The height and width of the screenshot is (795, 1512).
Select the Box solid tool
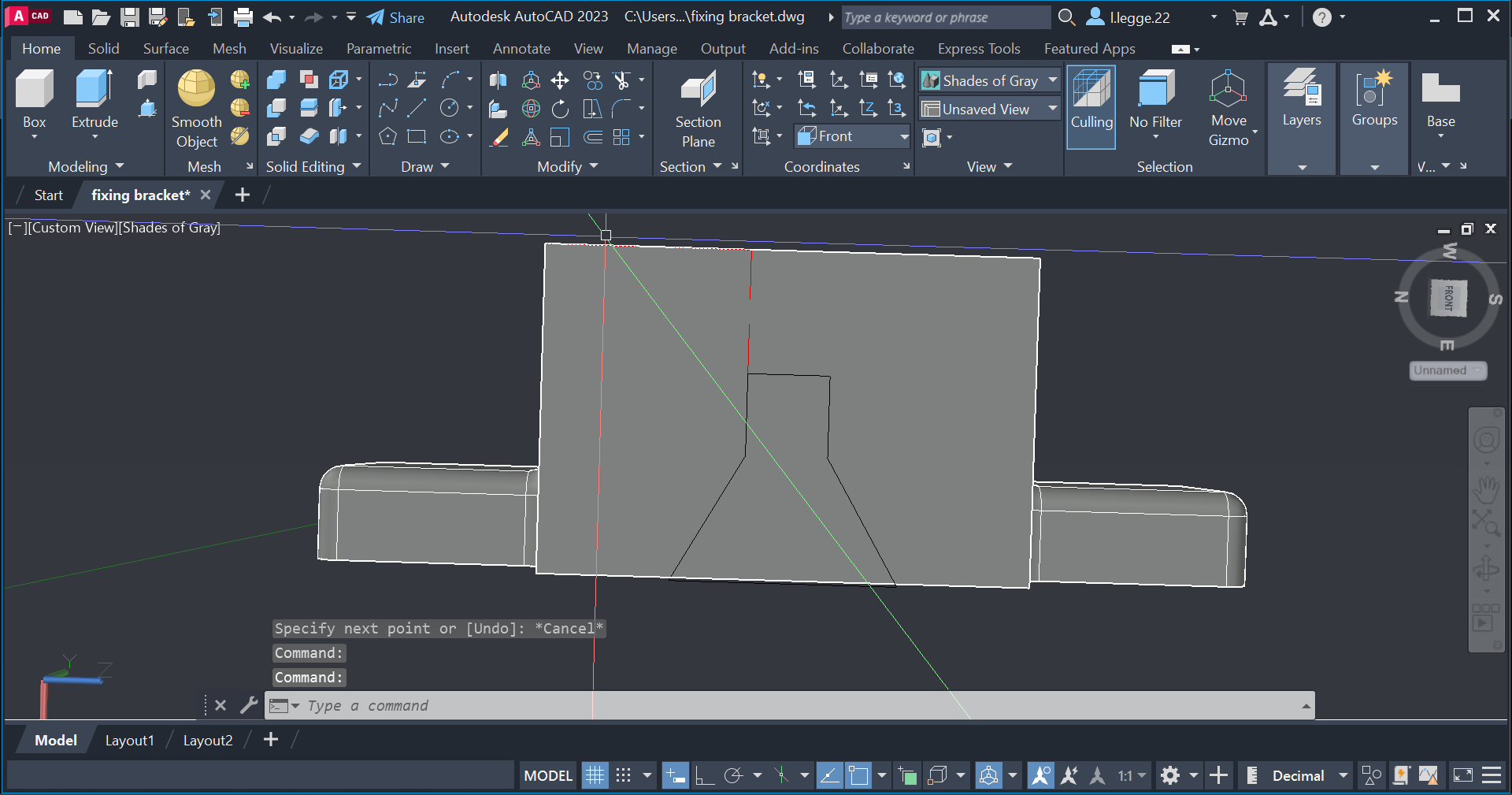pyautogui.click(x=34, y=98)
